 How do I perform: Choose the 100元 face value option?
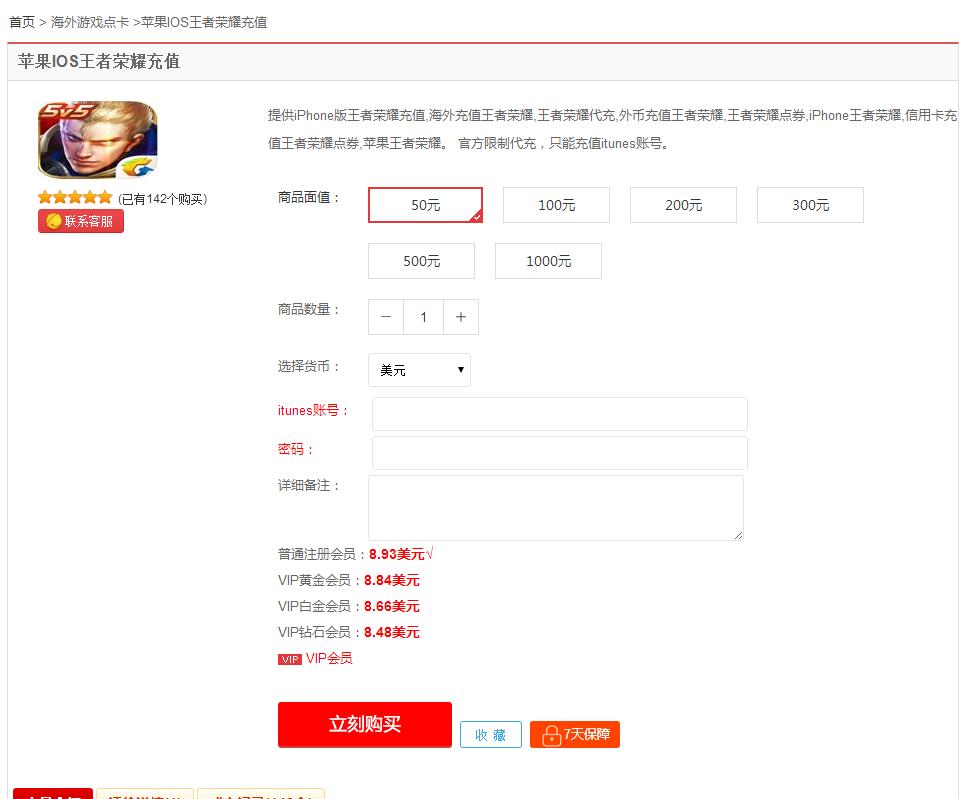(556, 205)
